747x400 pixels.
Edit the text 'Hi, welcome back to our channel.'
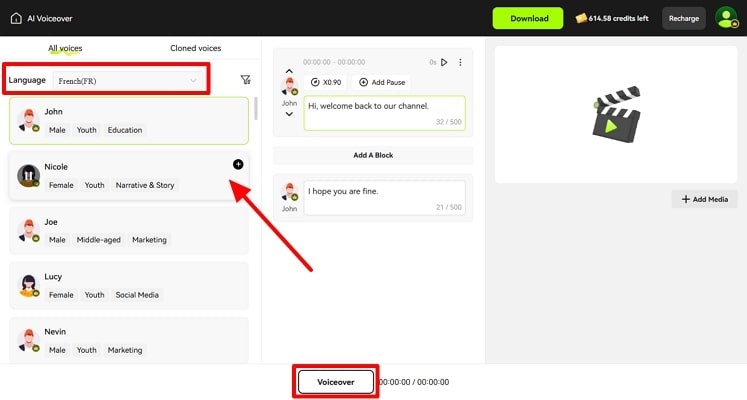click(x=384, y=113)
